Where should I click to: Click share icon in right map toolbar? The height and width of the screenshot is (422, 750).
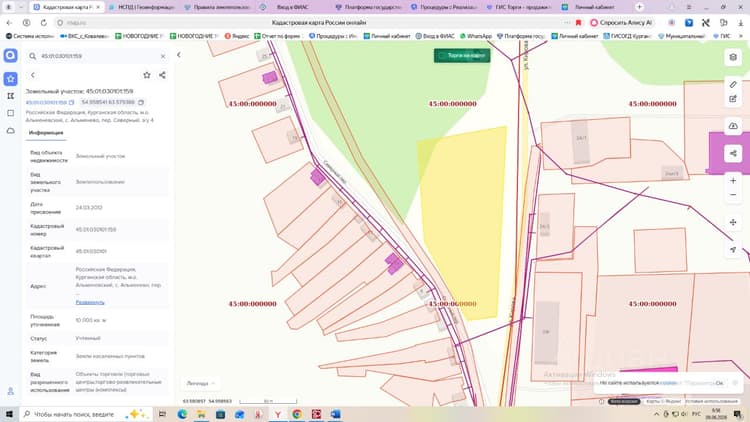(x=733, y=154)
